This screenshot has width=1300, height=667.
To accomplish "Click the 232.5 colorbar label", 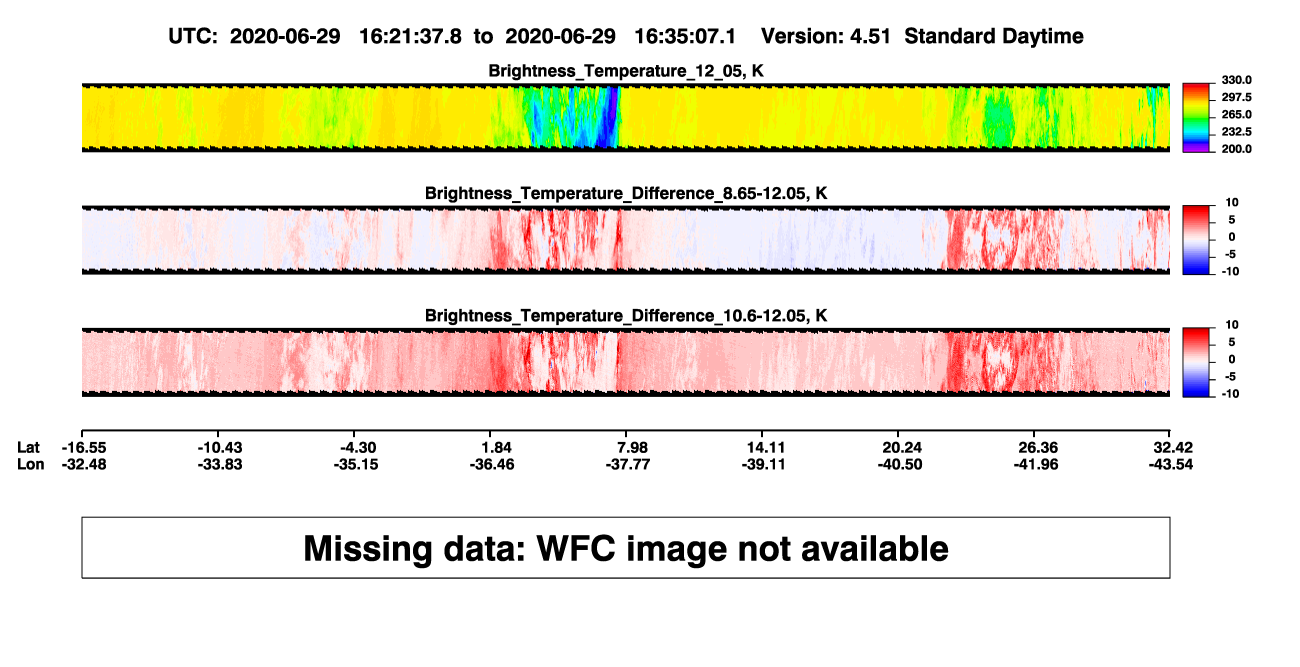I will [x=1236, y=132].
